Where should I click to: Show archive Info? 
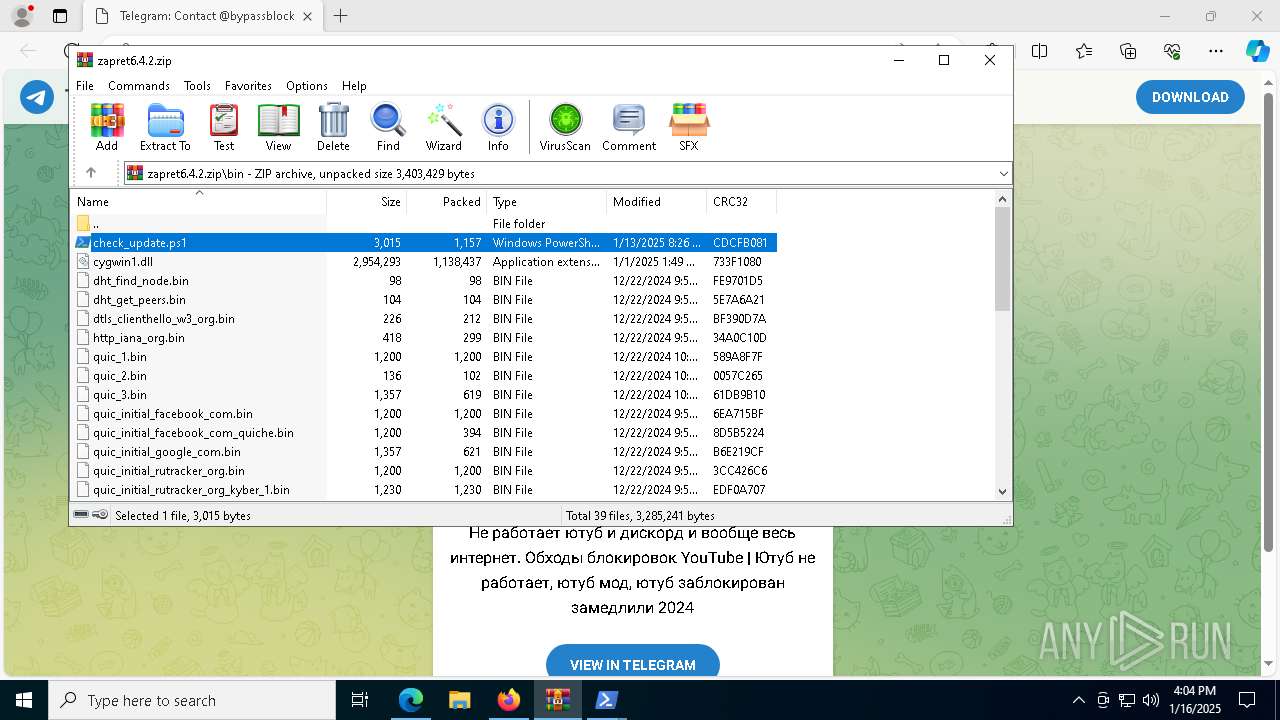click(x=498, y=127)
